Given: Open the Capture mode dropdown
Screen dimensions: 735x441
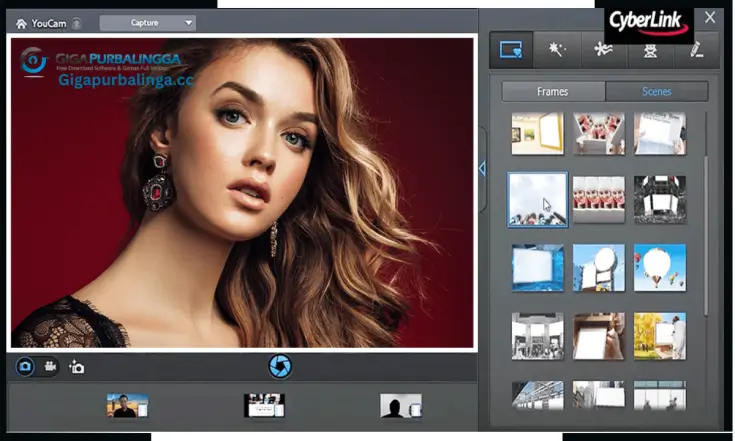Looking at the screenshot, I should click(148, 22).
